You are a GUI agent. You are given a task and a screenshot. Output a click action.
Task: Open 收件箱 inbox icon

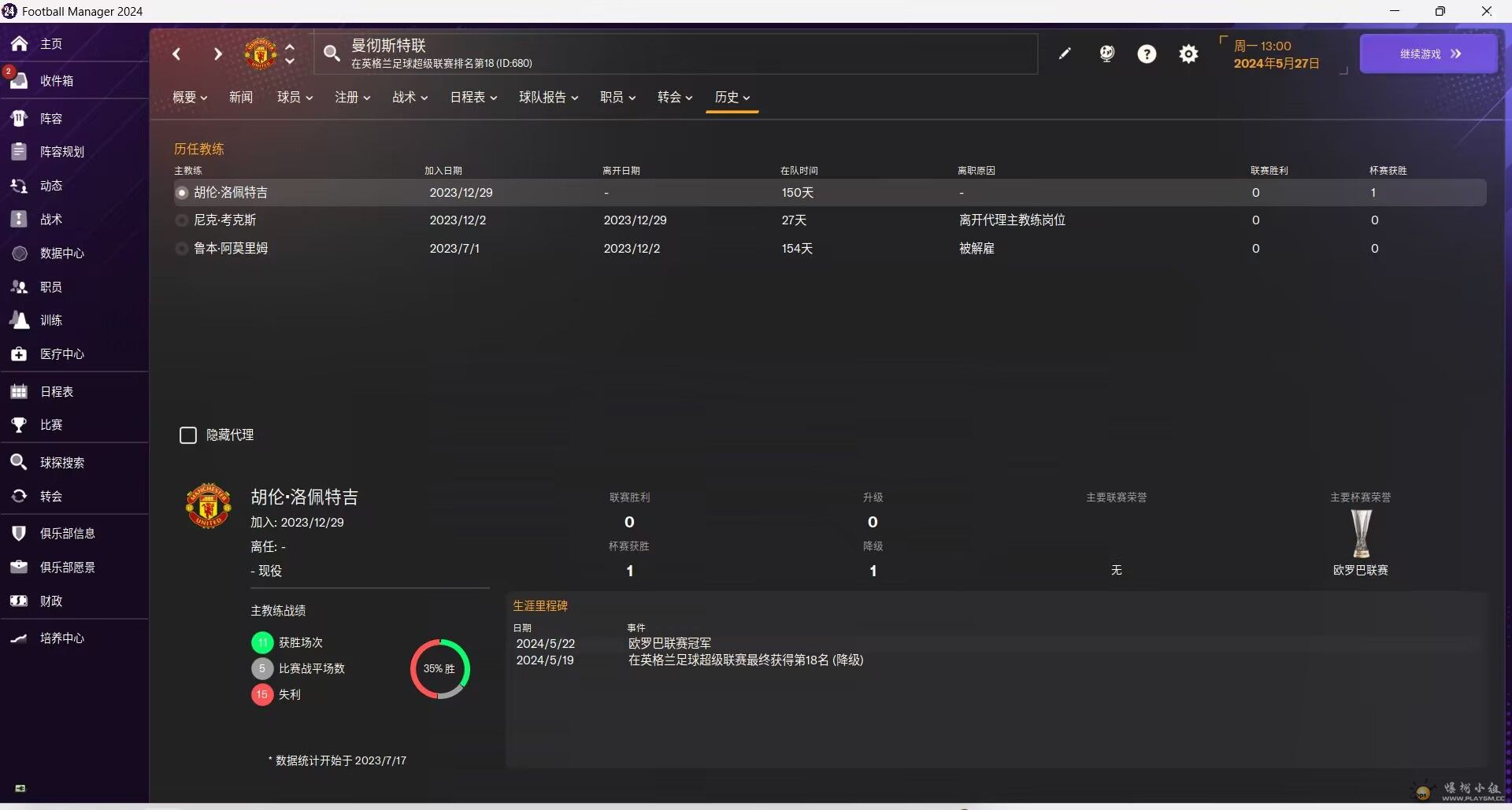pos(19,80)
